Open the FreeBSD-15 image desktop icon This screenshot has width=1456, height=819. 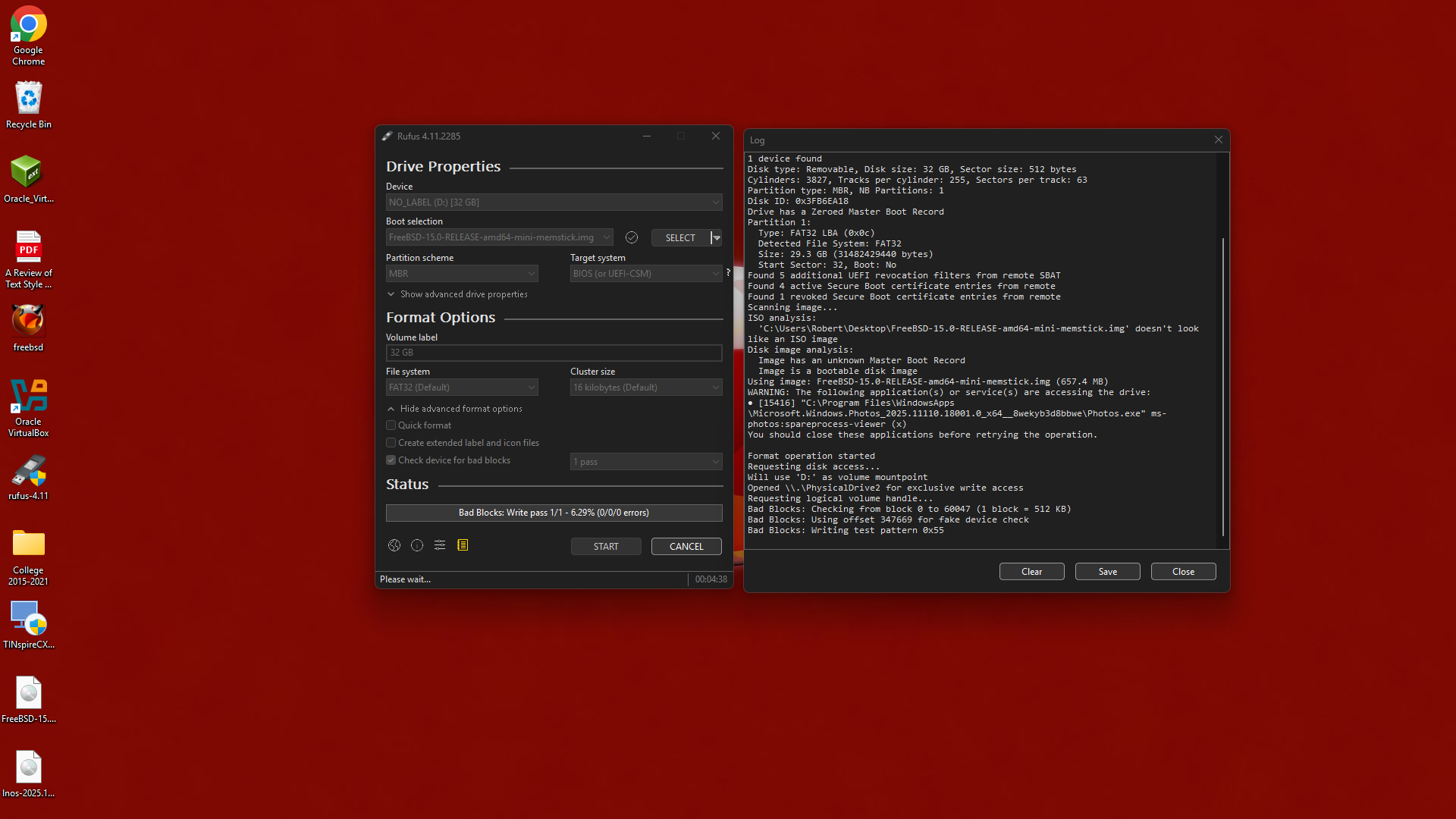click(28, 692)
